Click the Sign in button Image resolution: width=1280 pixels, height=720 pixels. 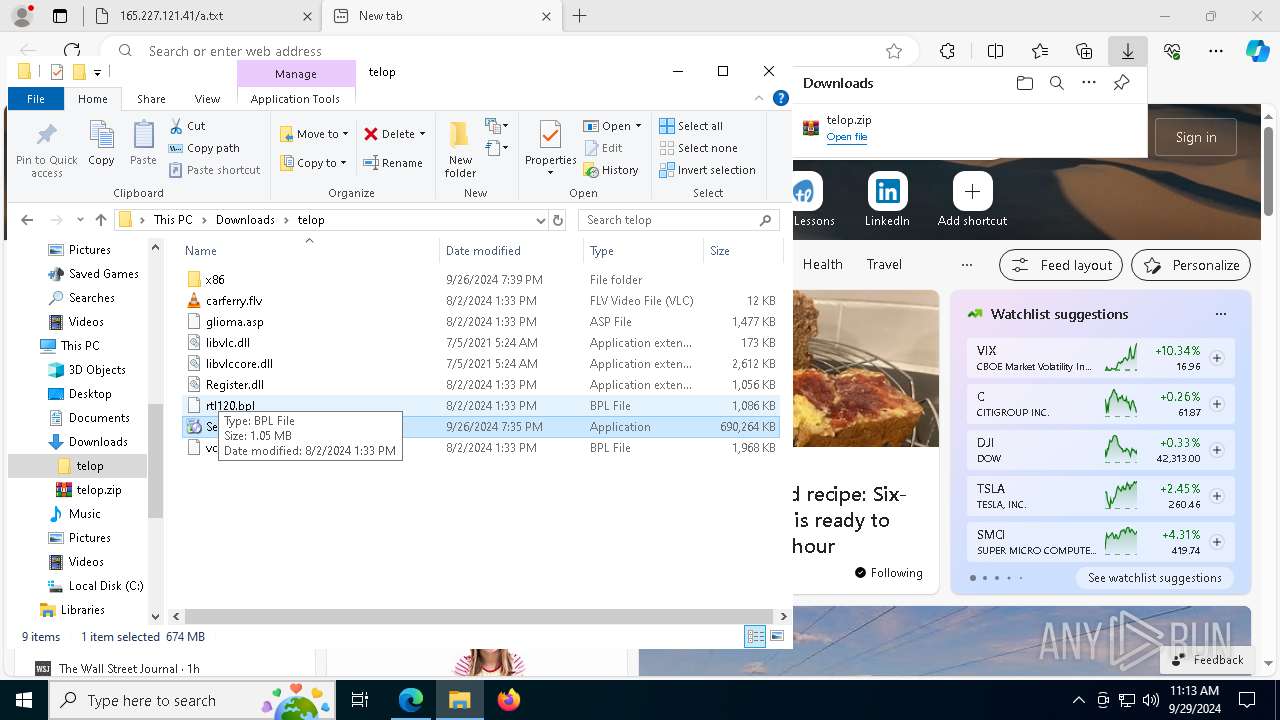pos(1196,137)
